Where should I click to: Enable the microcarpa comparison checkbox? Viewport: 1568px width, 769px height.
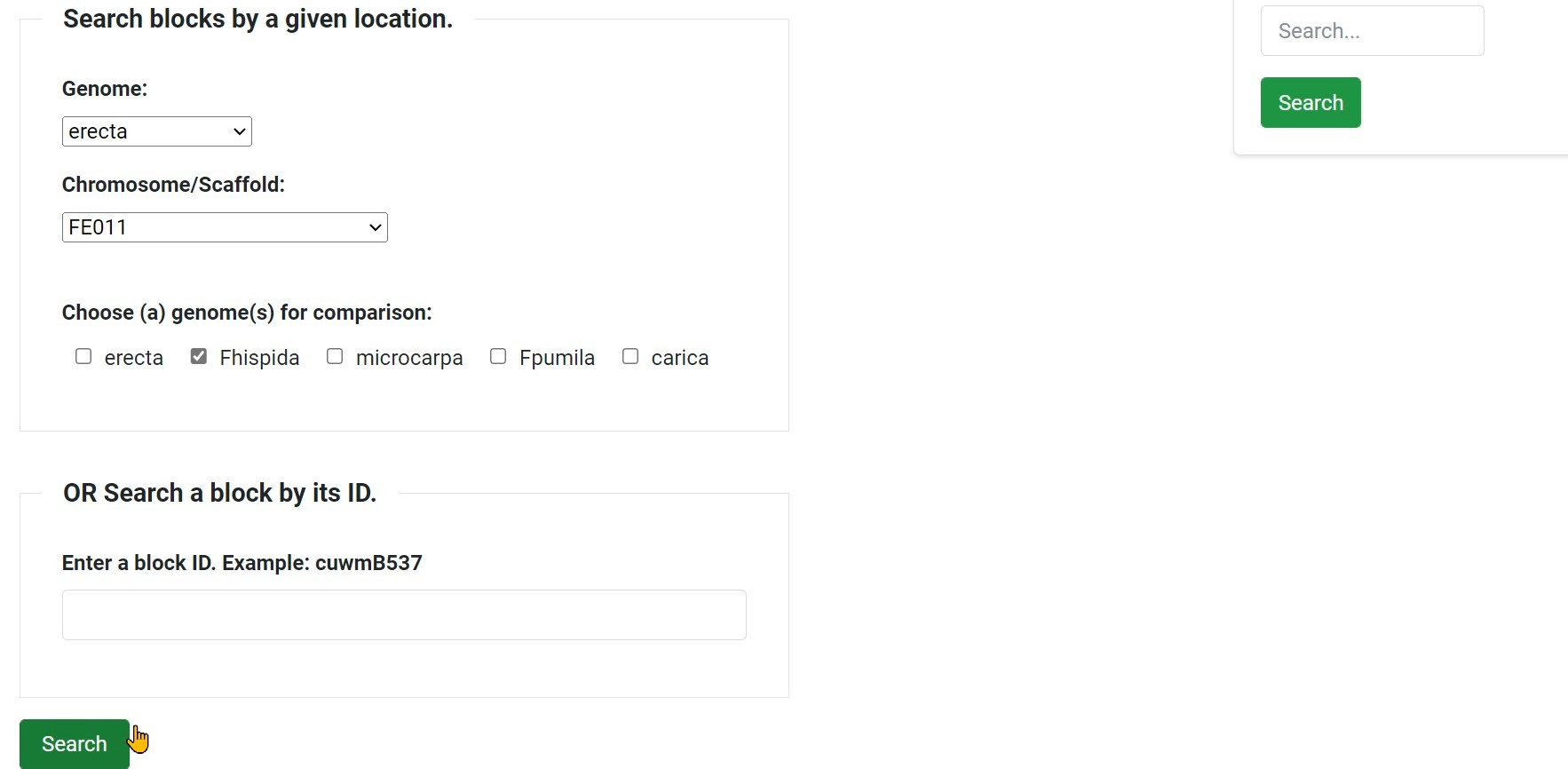(335, 356)
